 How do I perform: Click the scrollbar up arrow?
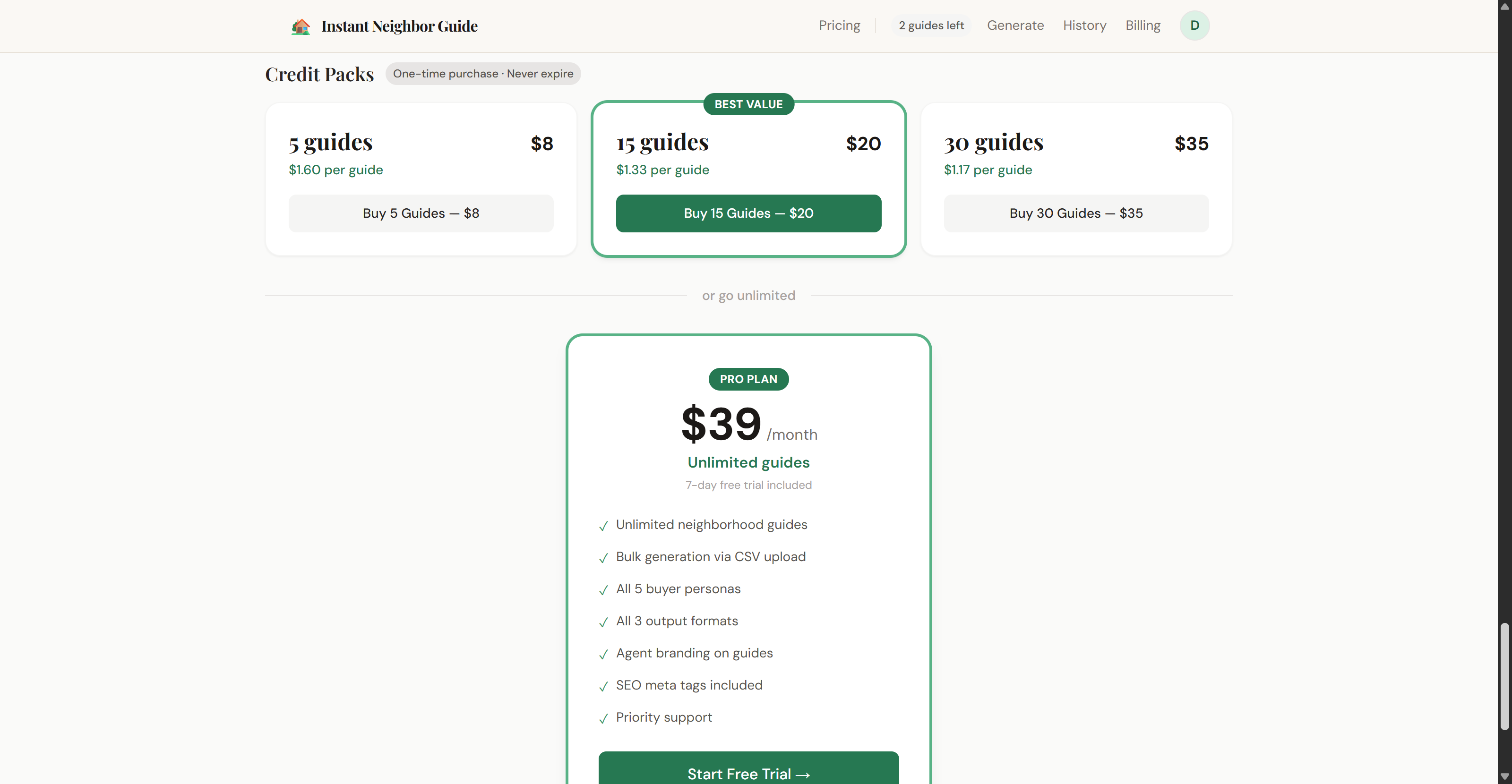coord(1505,6)
